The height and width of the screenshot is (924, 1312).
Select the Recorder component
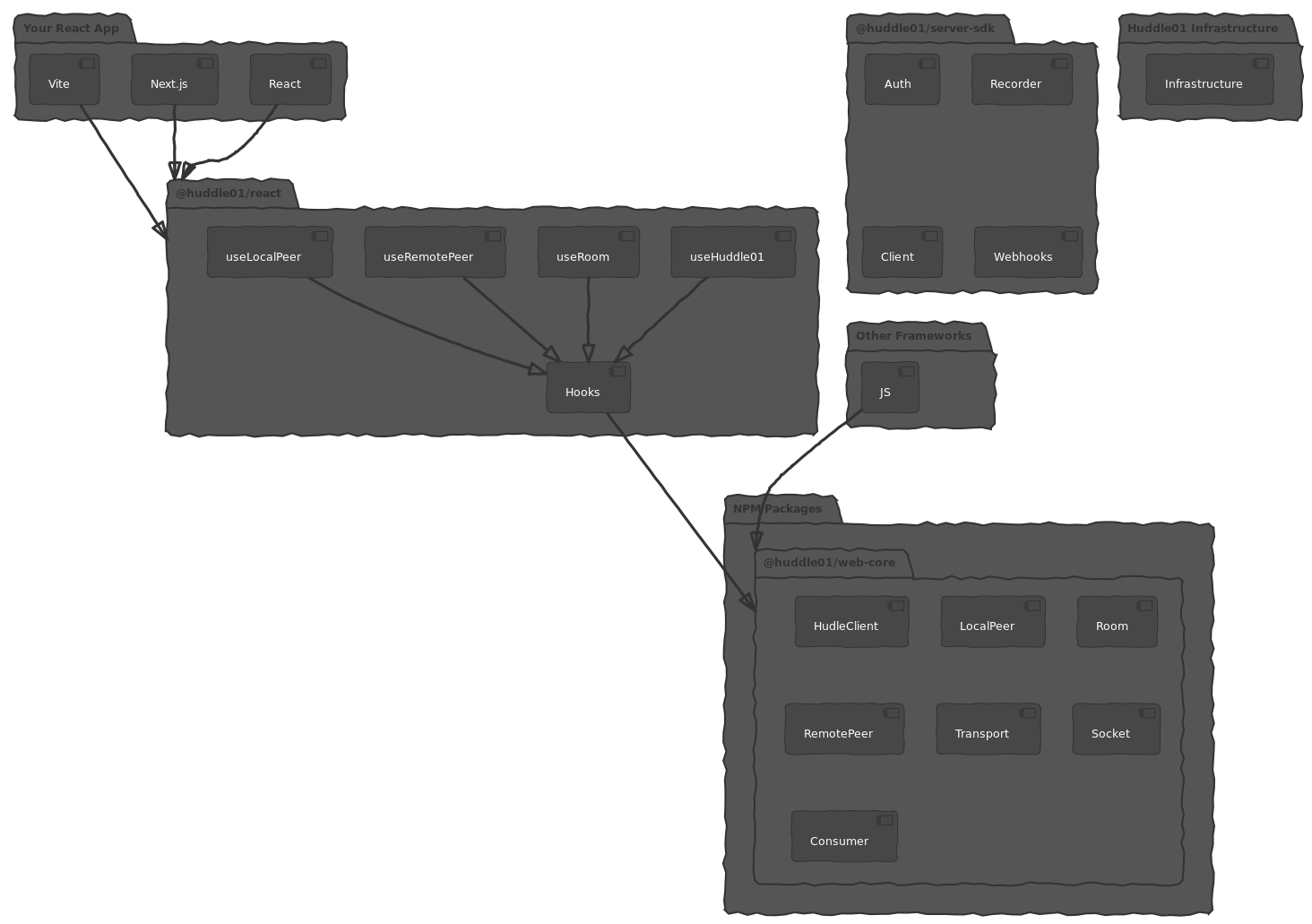click(1022, 79)
